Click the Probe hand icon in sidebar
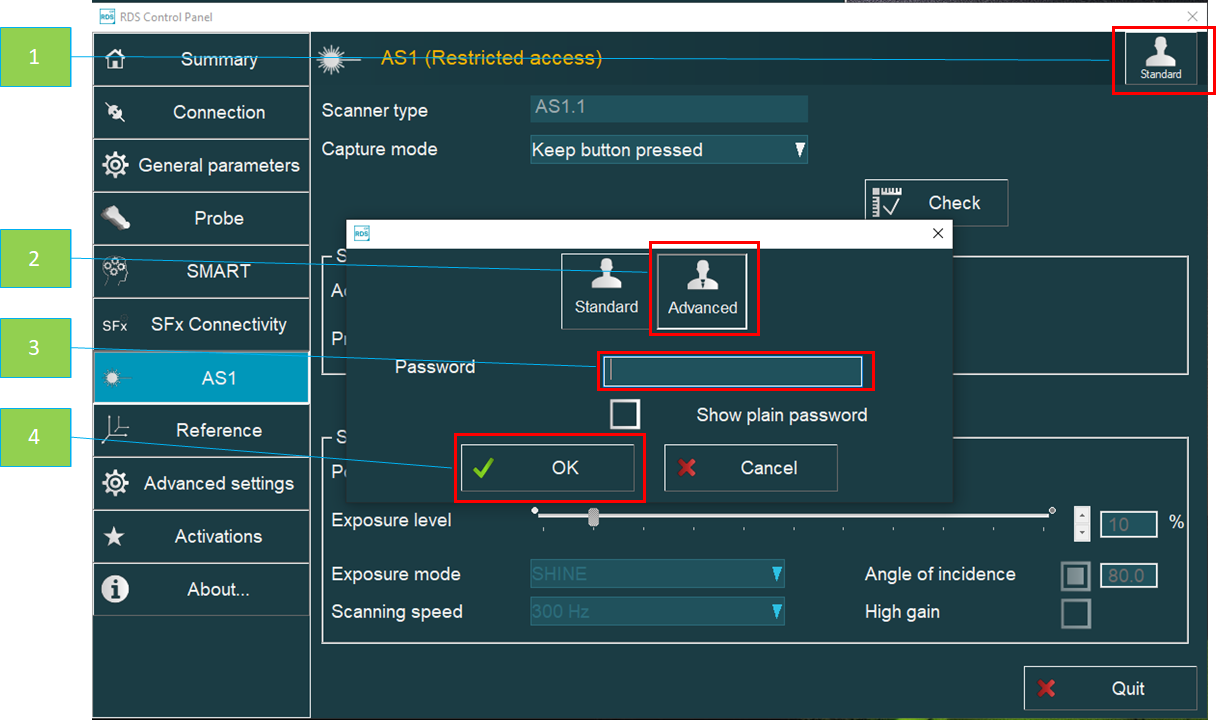 tap(115, 218)
